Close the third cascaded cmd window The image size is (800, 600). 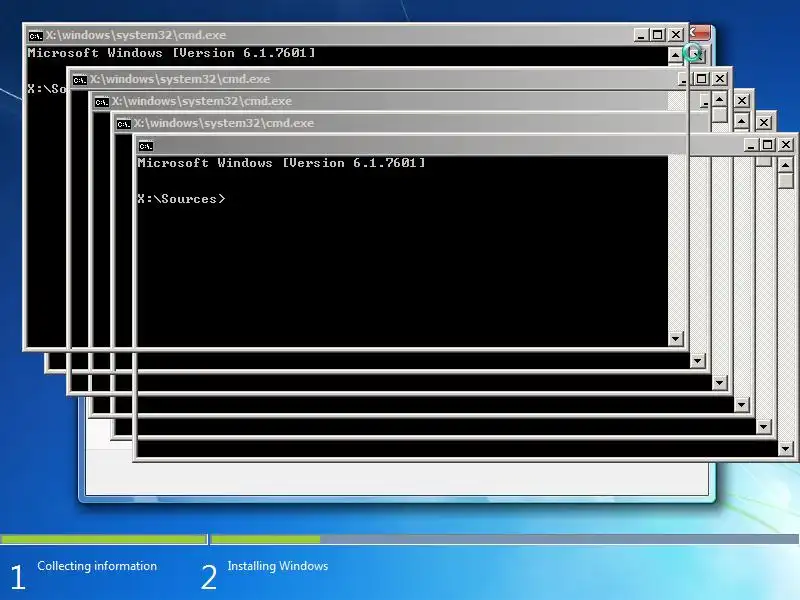741,101
